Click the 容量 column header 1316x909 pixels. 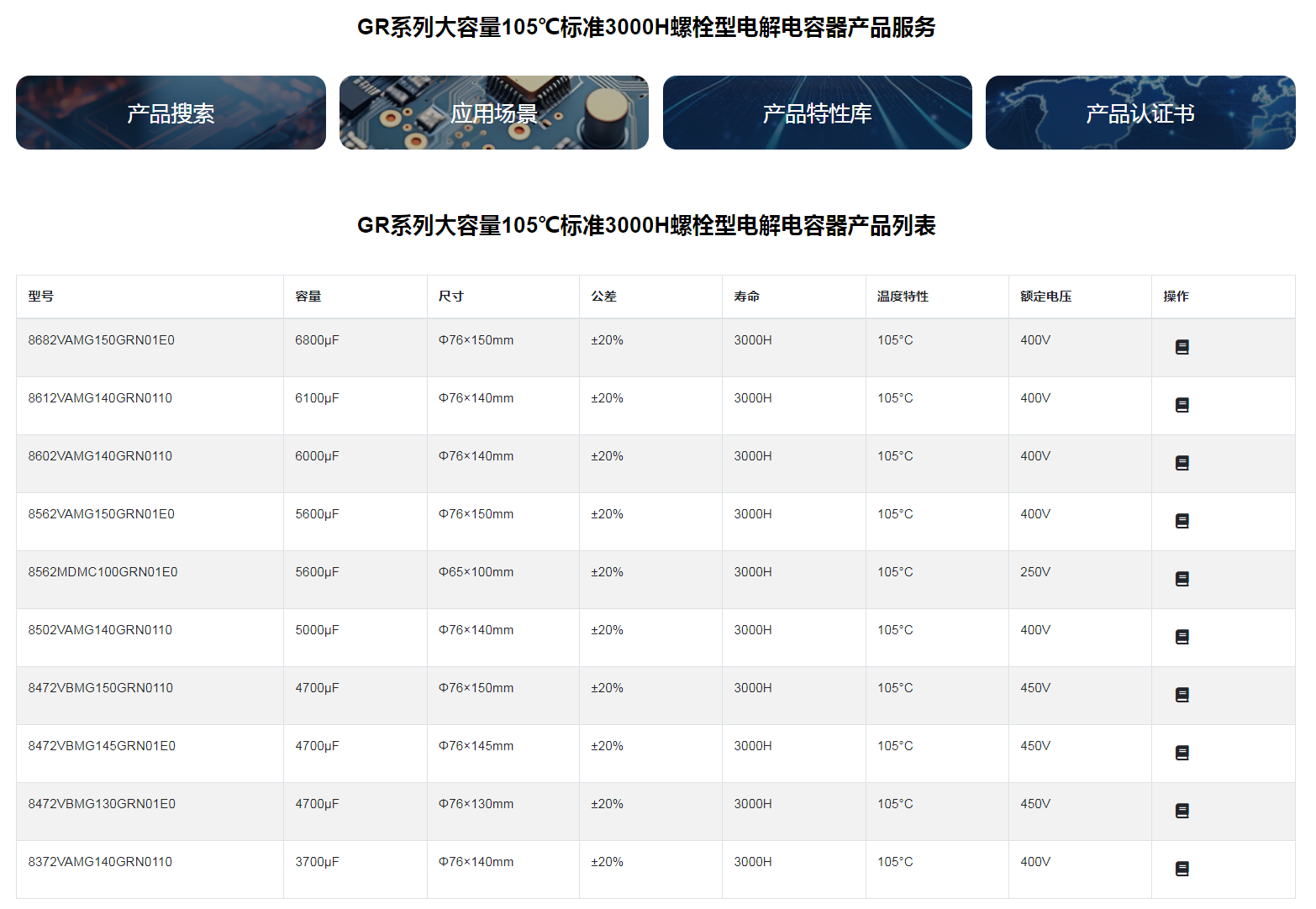pyautogui.click(x=308, y=297)
